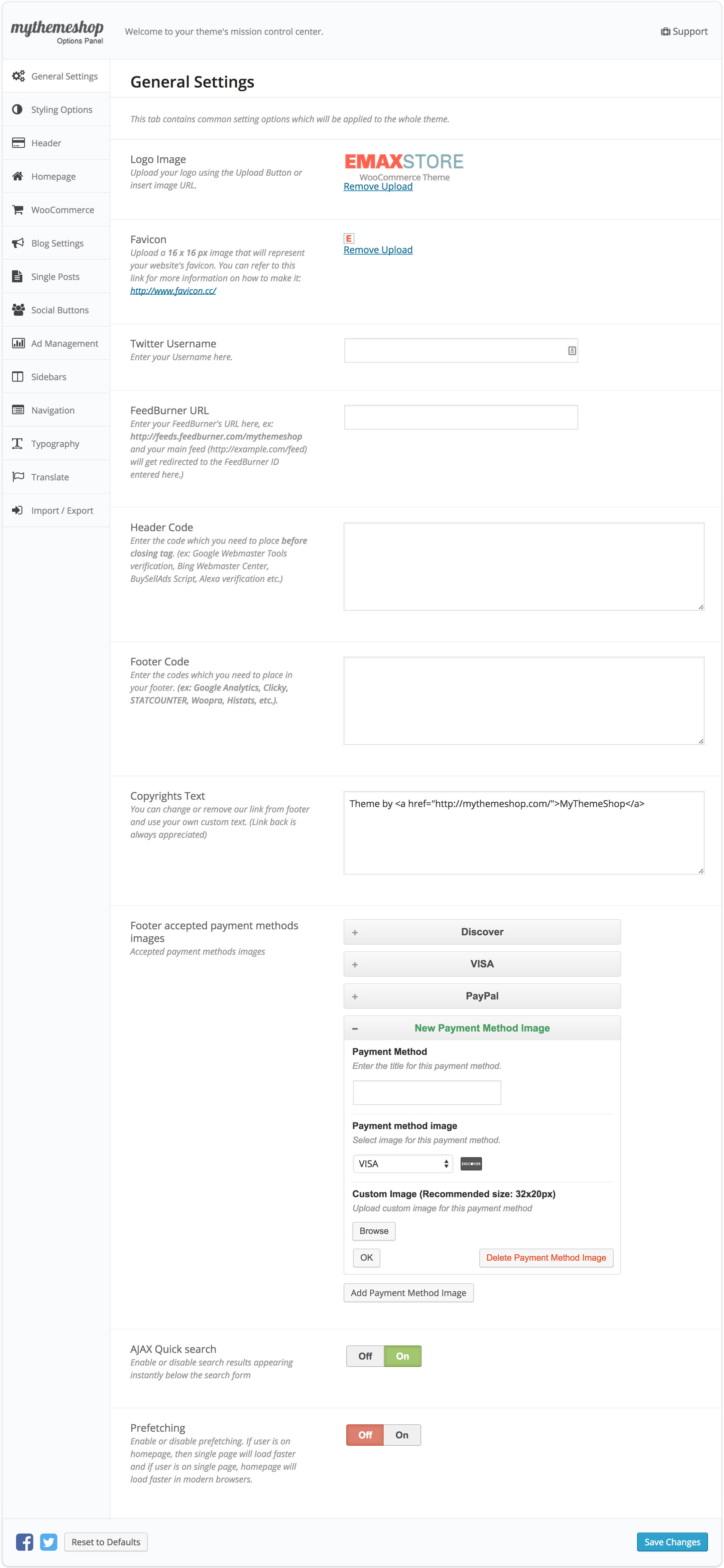Click the Facebook icon at the bottom
The width and height of the screenshot is (724, 1568).
point(24,1542)
